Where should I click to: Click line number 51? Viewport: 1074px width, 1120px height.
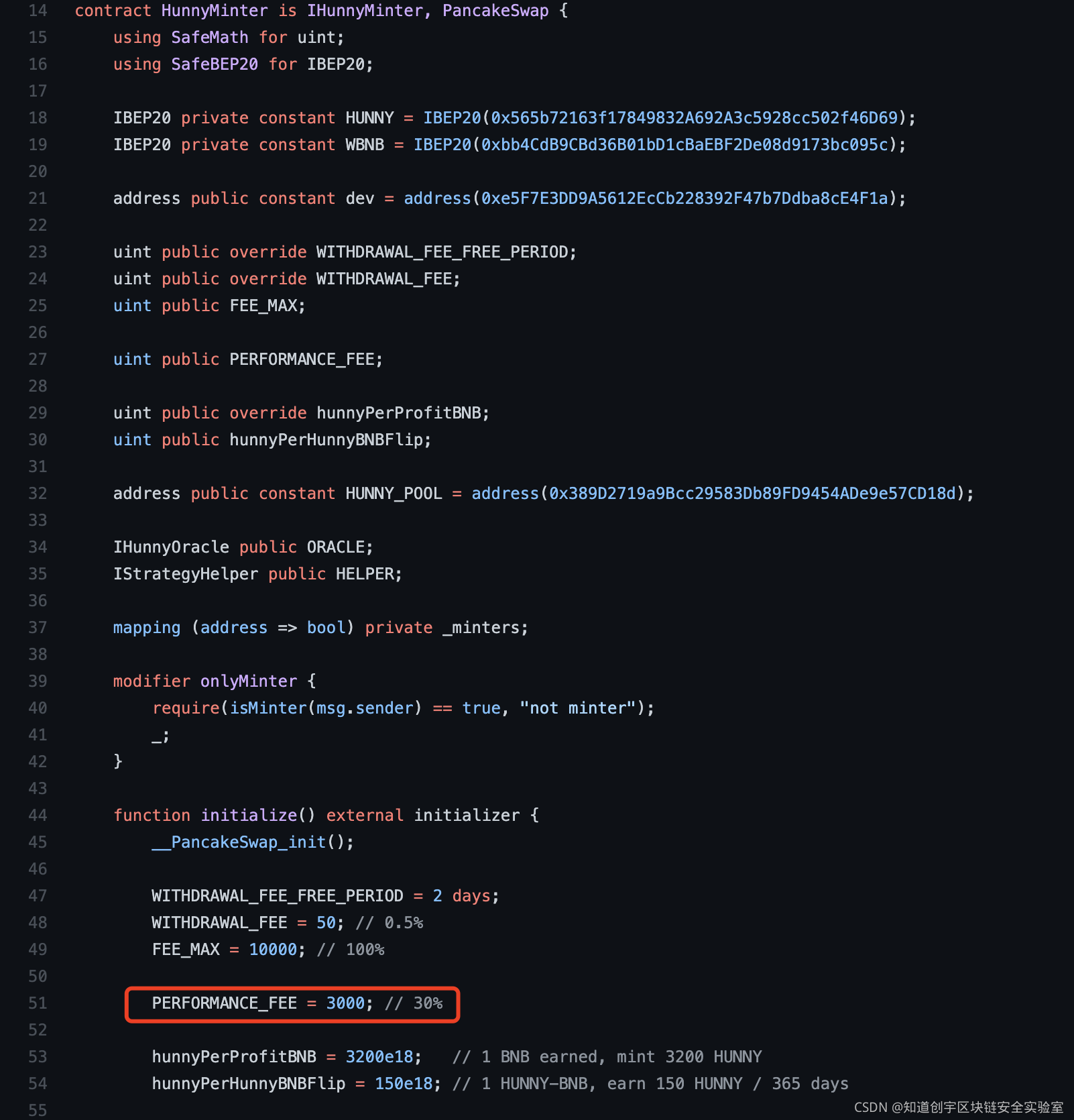[x=38, y=1003]
